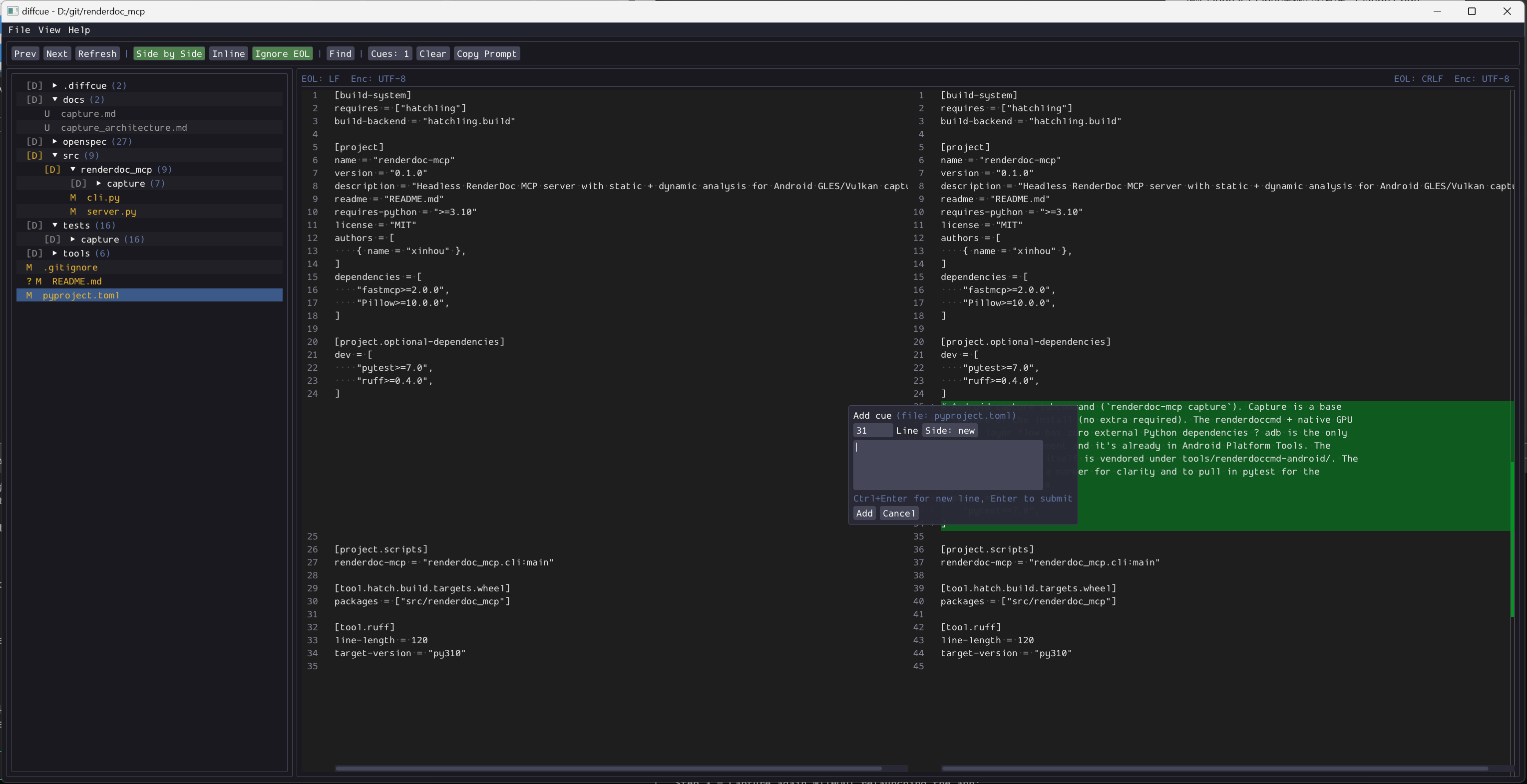The height and width of the screenshot is (784, 1527).
Task: Toggle Side by Side view mode
Action: tap(169, 54)
